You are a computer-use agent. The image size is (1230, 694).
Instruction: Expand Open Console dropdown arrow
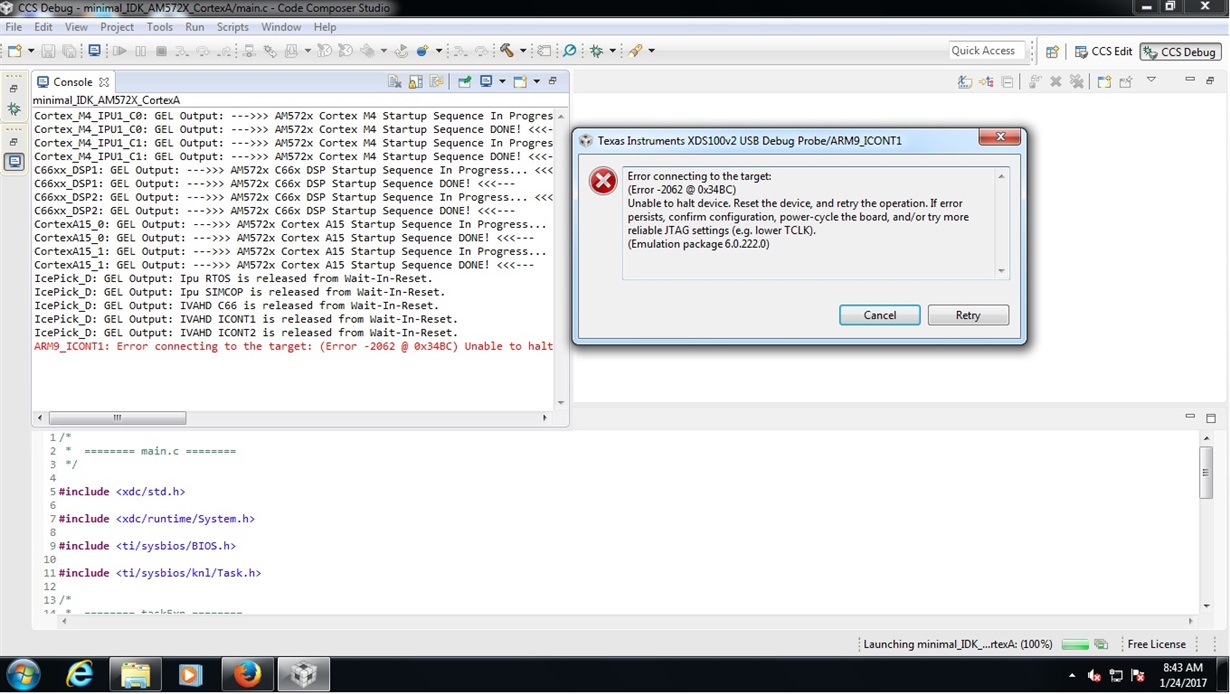tap(537, 81)
